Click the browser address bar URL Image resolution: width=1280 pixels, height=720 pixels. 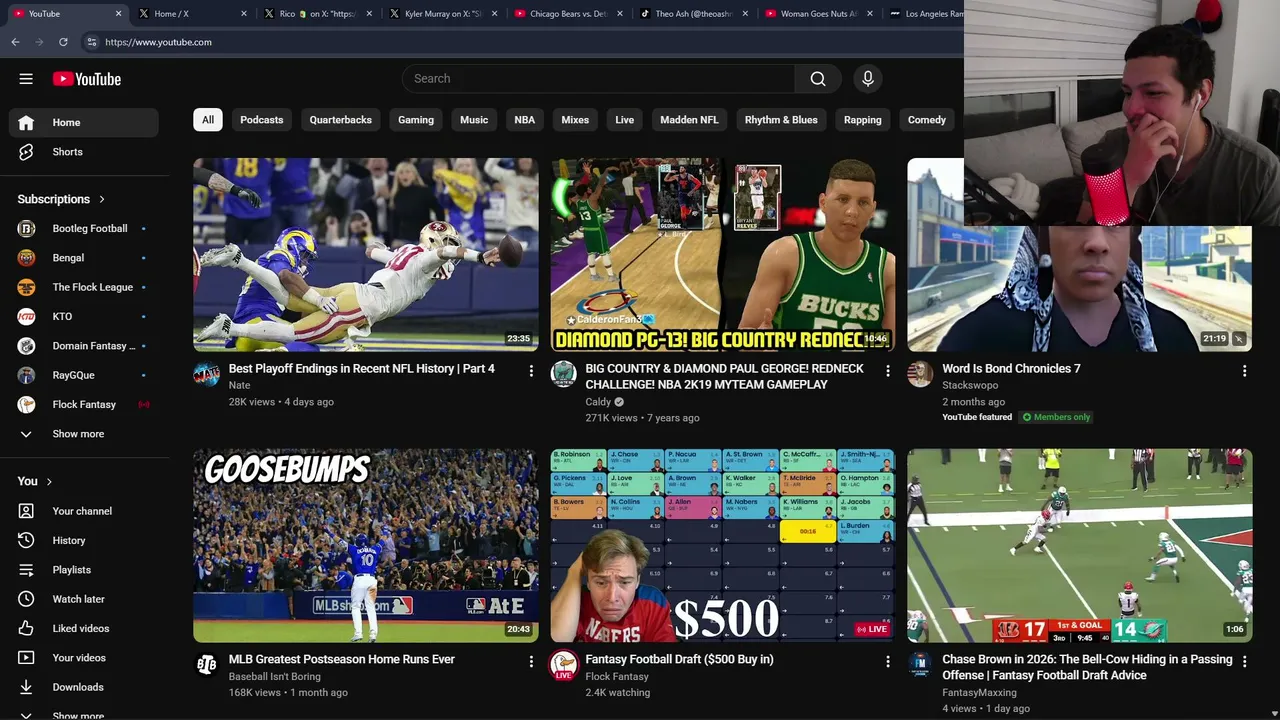(158, 42)
